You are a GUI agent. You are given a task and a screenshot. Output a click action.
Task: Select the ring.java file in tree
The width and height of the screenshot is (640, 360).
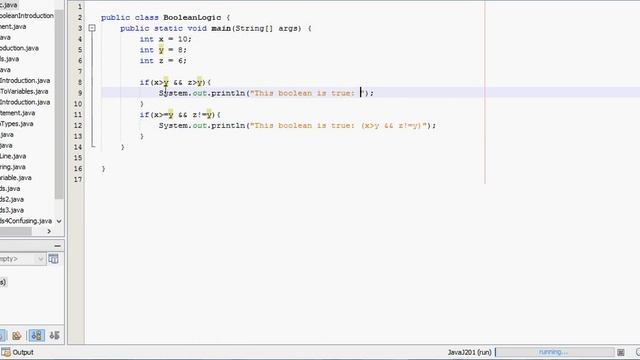[x=13, y=167]
